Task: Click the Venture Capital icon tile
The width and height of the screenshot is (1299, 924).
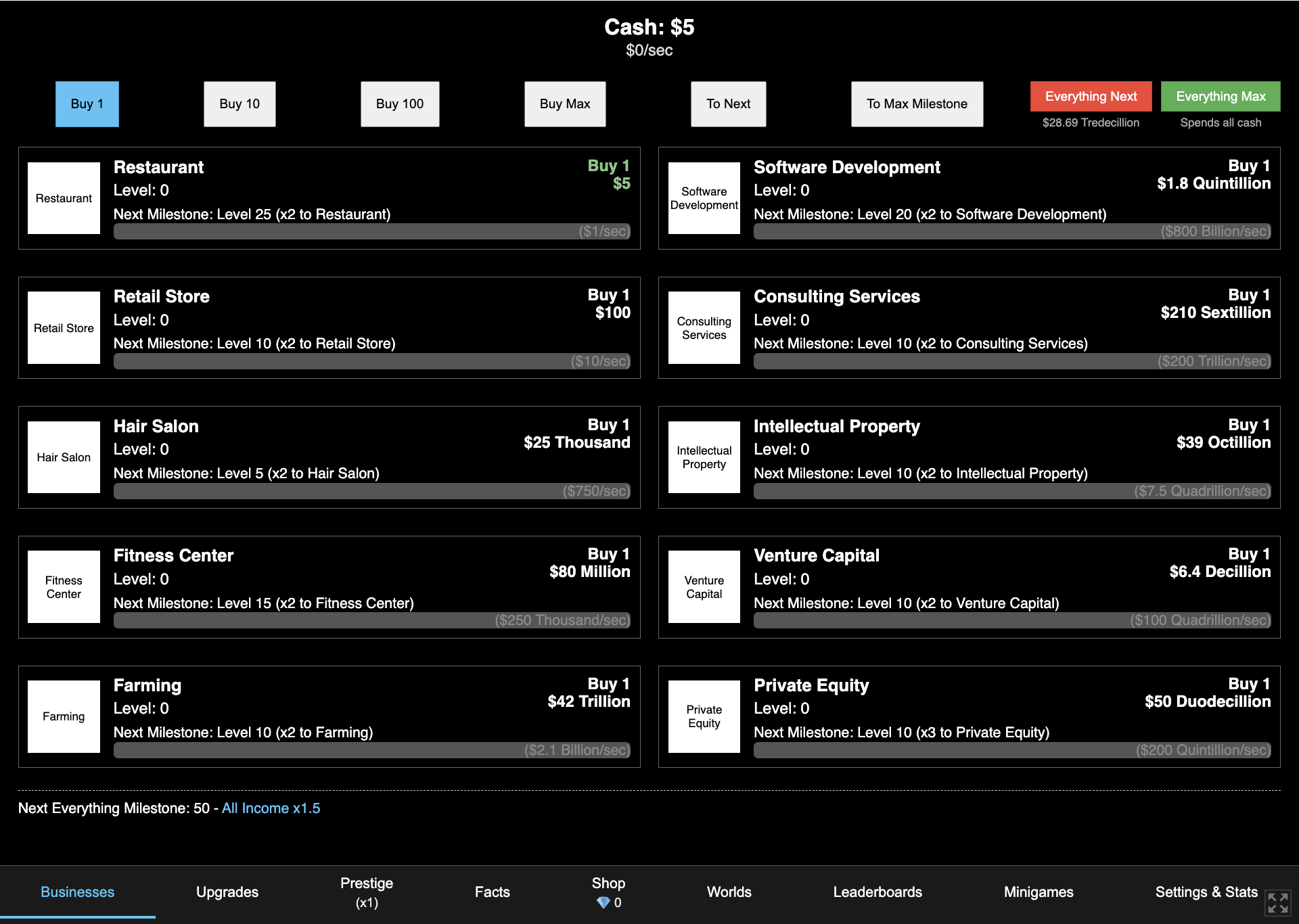Action: click(x=704, y=587)
